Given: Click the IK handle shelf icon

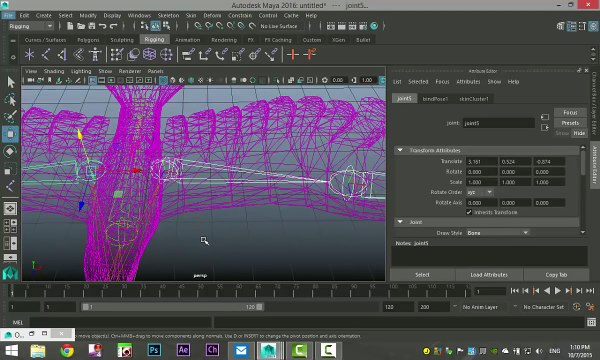Looking at the screenshot, I should click(x=62, y=55).
